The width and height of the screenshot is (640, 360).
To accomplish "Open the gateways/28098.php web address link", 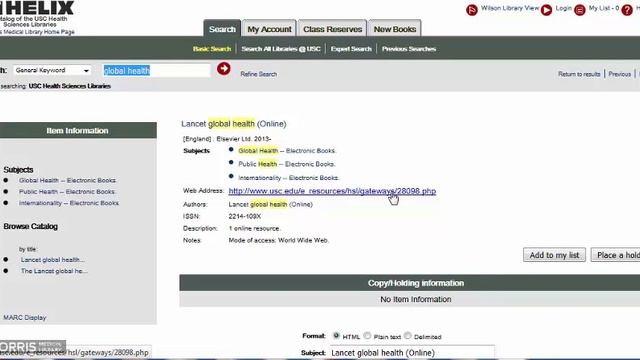I will tap(332, 191).
